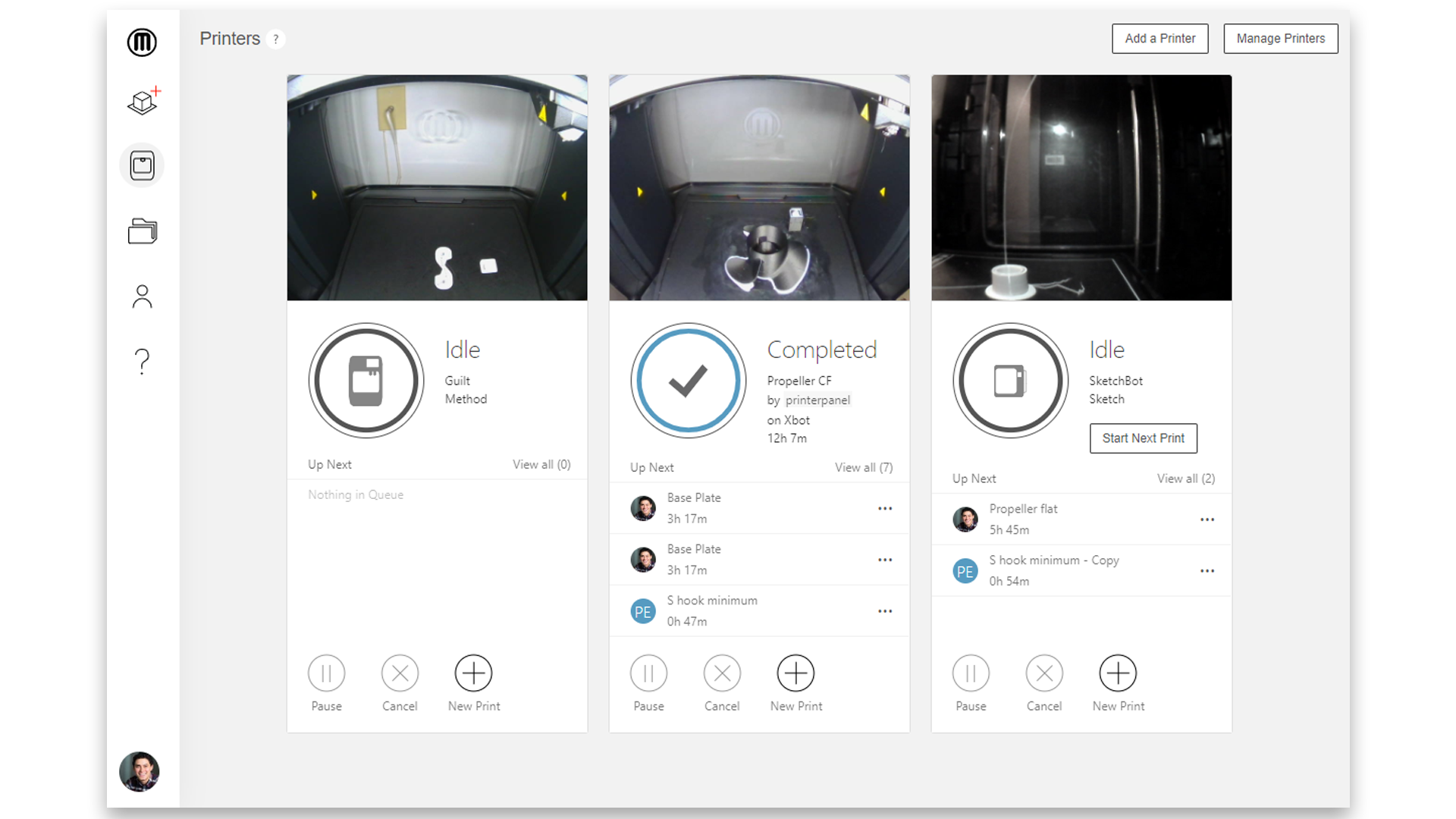Select the S hook minimum - Copy item
This screenshot has height=819, width=1456.
(1082, 571)
